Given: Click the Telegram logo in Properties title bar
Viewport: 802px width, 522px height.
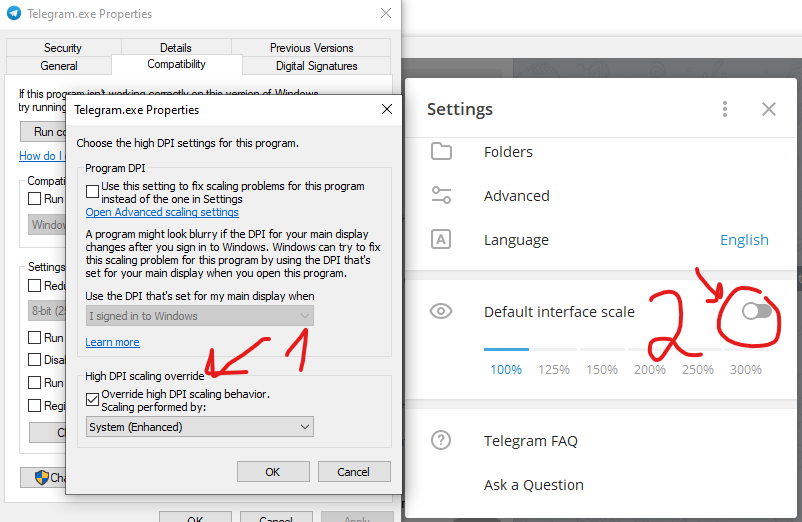Looking at the screenshot, I should tap(14, 13).
